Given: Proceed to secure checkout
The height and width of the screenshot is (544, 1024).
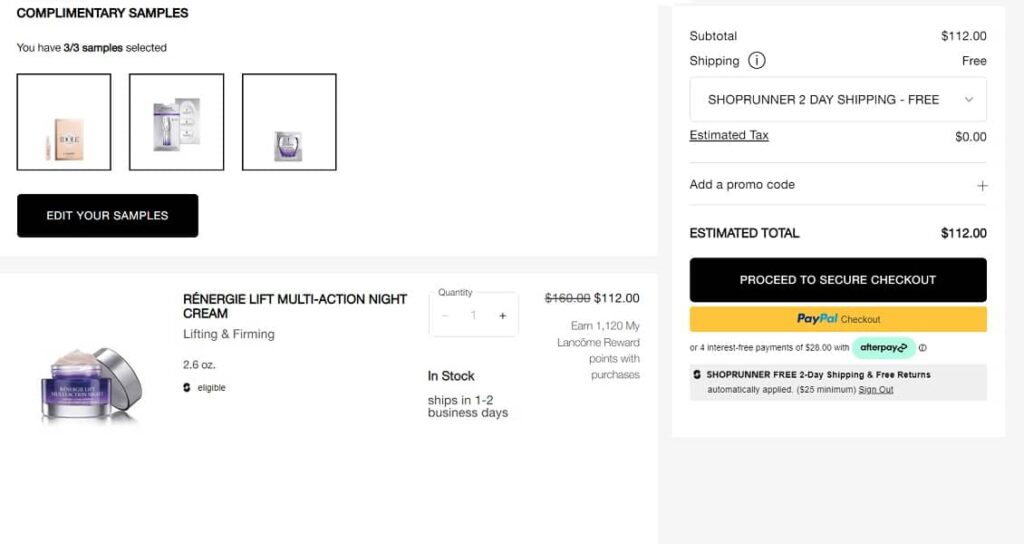Looking at the screenshot, I should click(838, 280).
